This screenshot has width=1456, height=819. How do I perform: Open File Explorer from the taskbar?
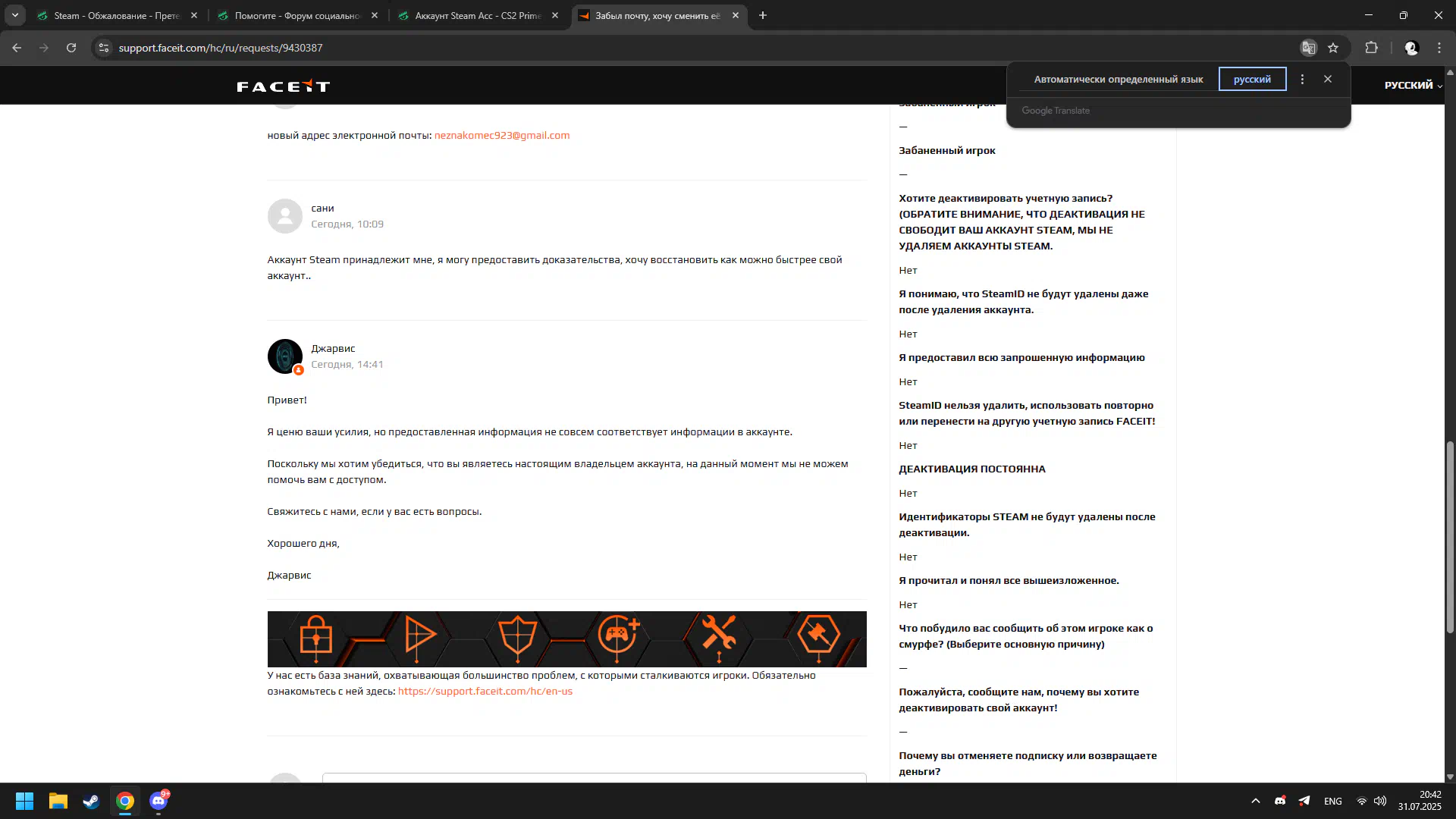pos(58,801)
